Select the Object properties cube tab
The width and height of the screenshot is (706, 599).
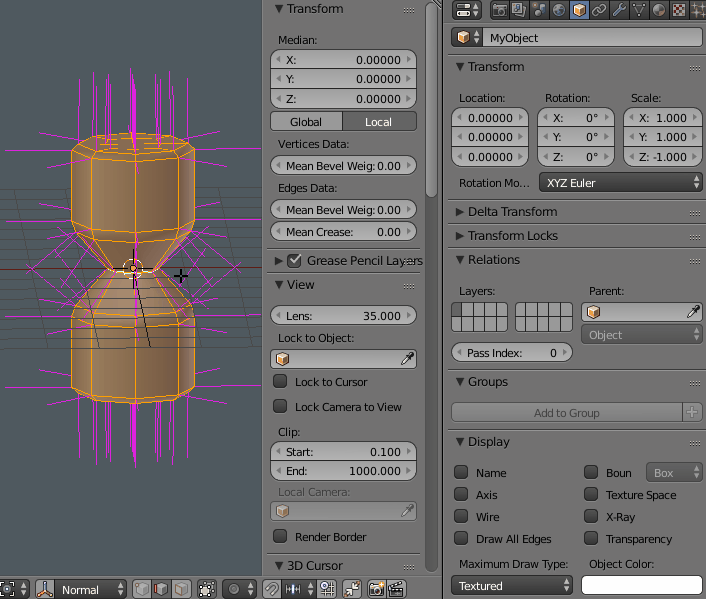(x=579, y=10)
